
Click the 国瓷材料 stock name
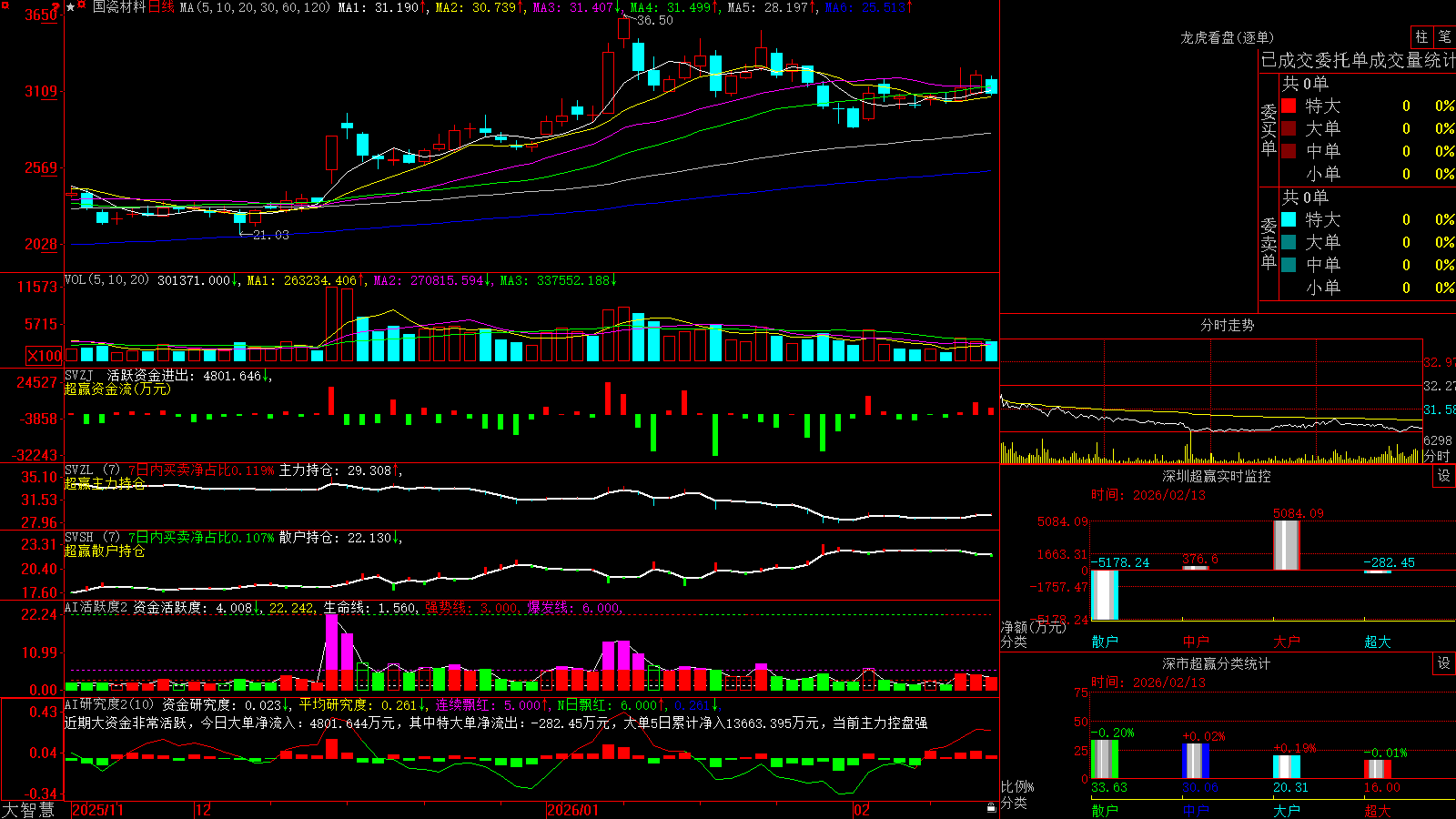[119, 7]
